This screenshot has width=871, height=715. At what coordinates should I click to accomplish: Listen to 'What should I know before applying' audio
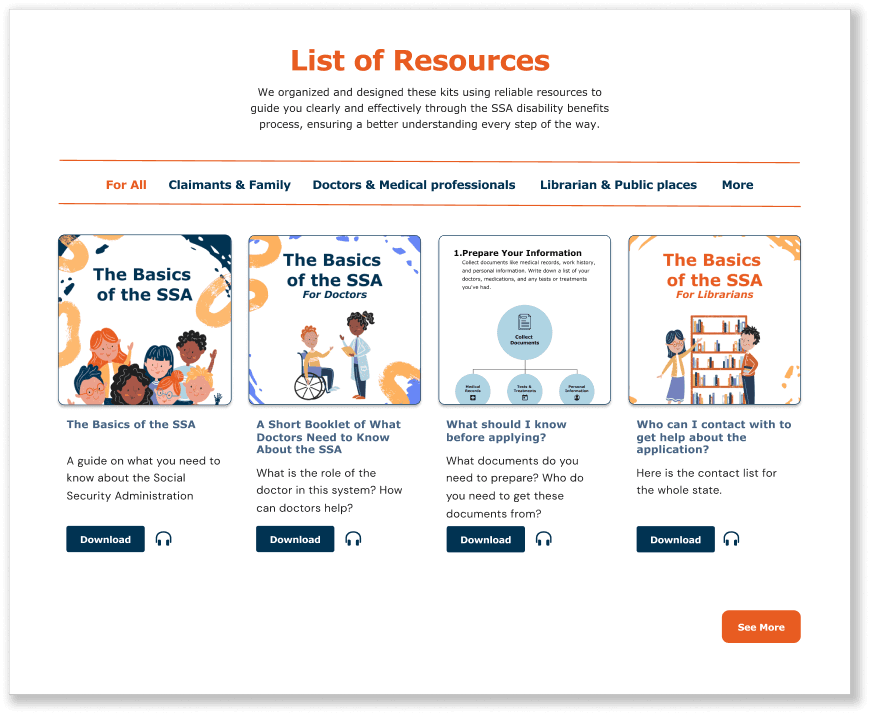(543, 539)
